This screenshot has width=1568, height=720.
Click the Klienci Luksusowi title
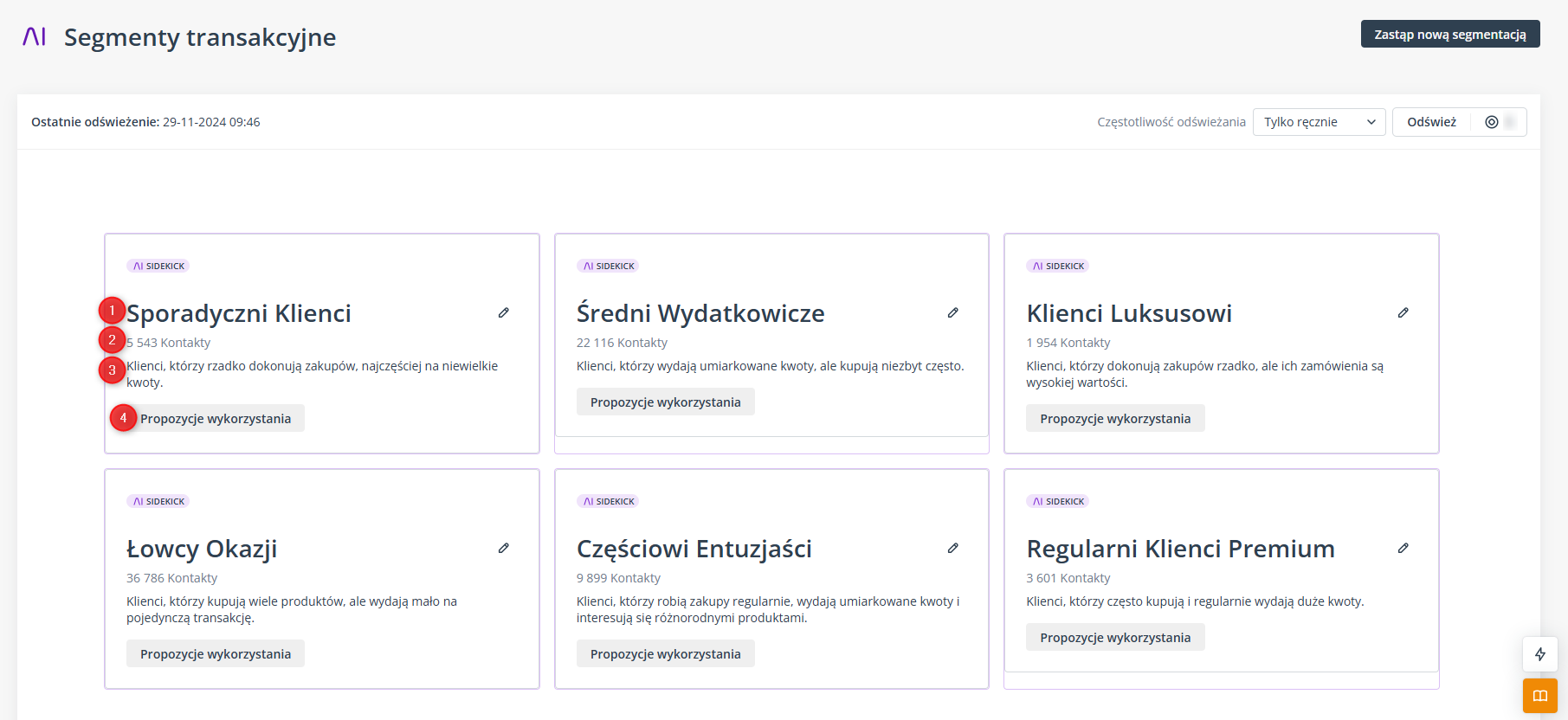tap(1129, 313)
